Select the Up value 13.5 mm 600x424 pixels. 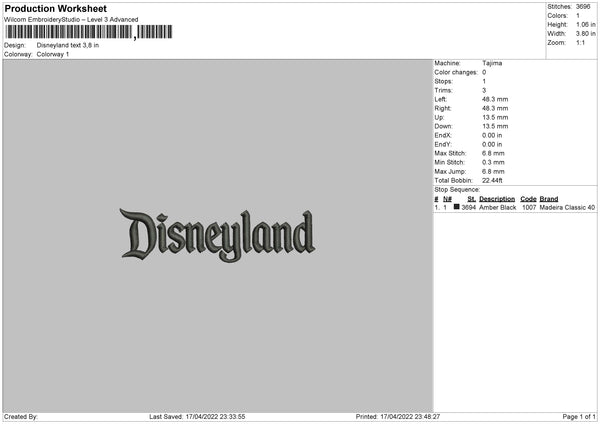coord(495,117)
